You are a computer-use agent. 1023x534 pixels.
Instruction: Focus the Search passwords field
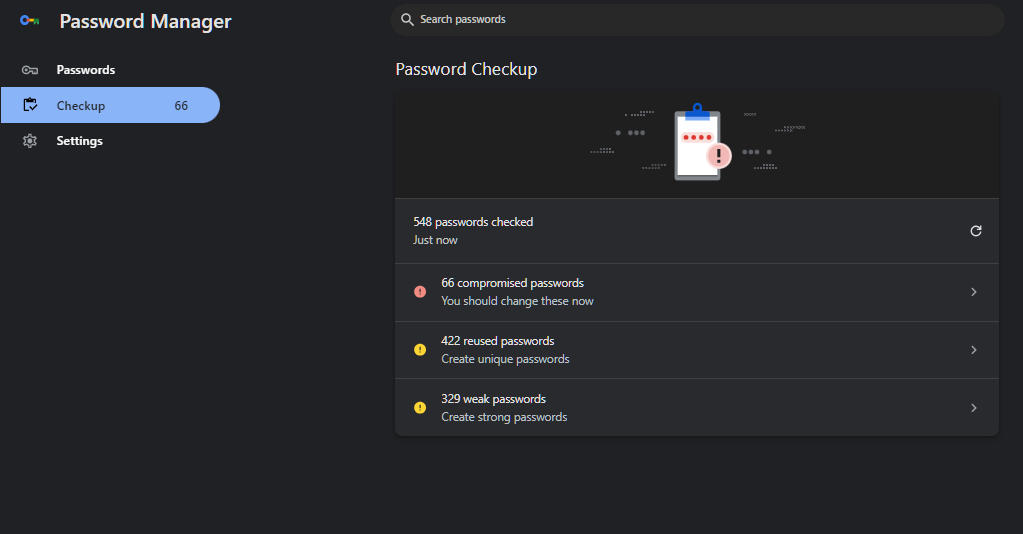697,20
